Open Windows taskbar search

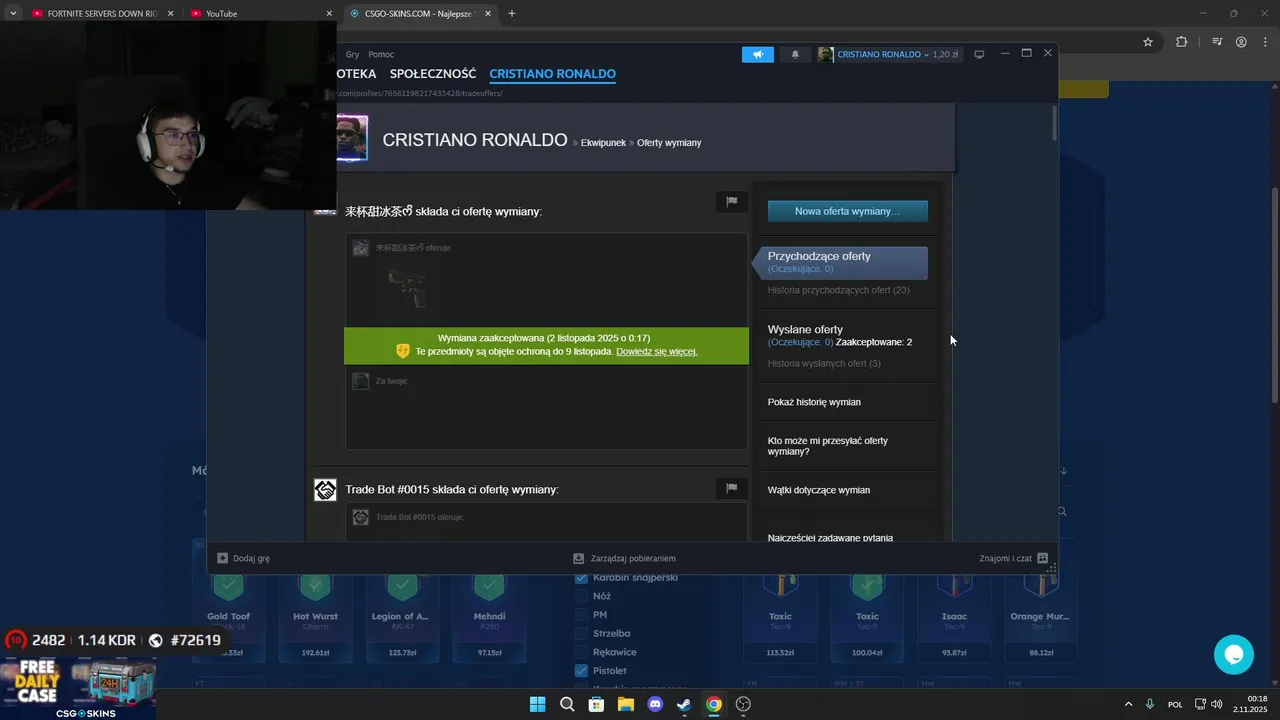click(x=567, y=704)
